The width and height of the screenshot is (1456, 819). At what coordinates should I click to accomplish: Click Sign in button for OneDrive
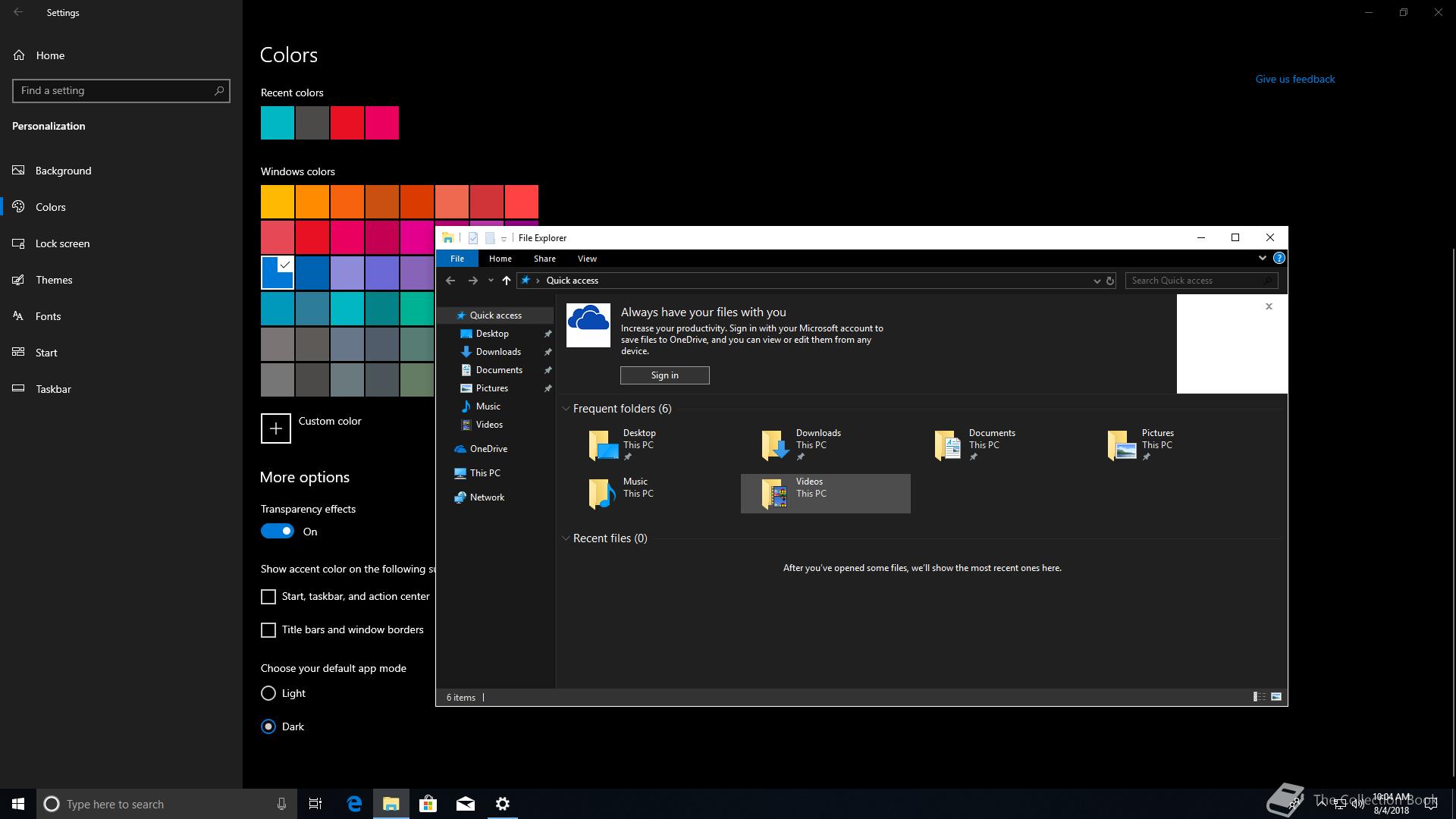pos(665,375)
